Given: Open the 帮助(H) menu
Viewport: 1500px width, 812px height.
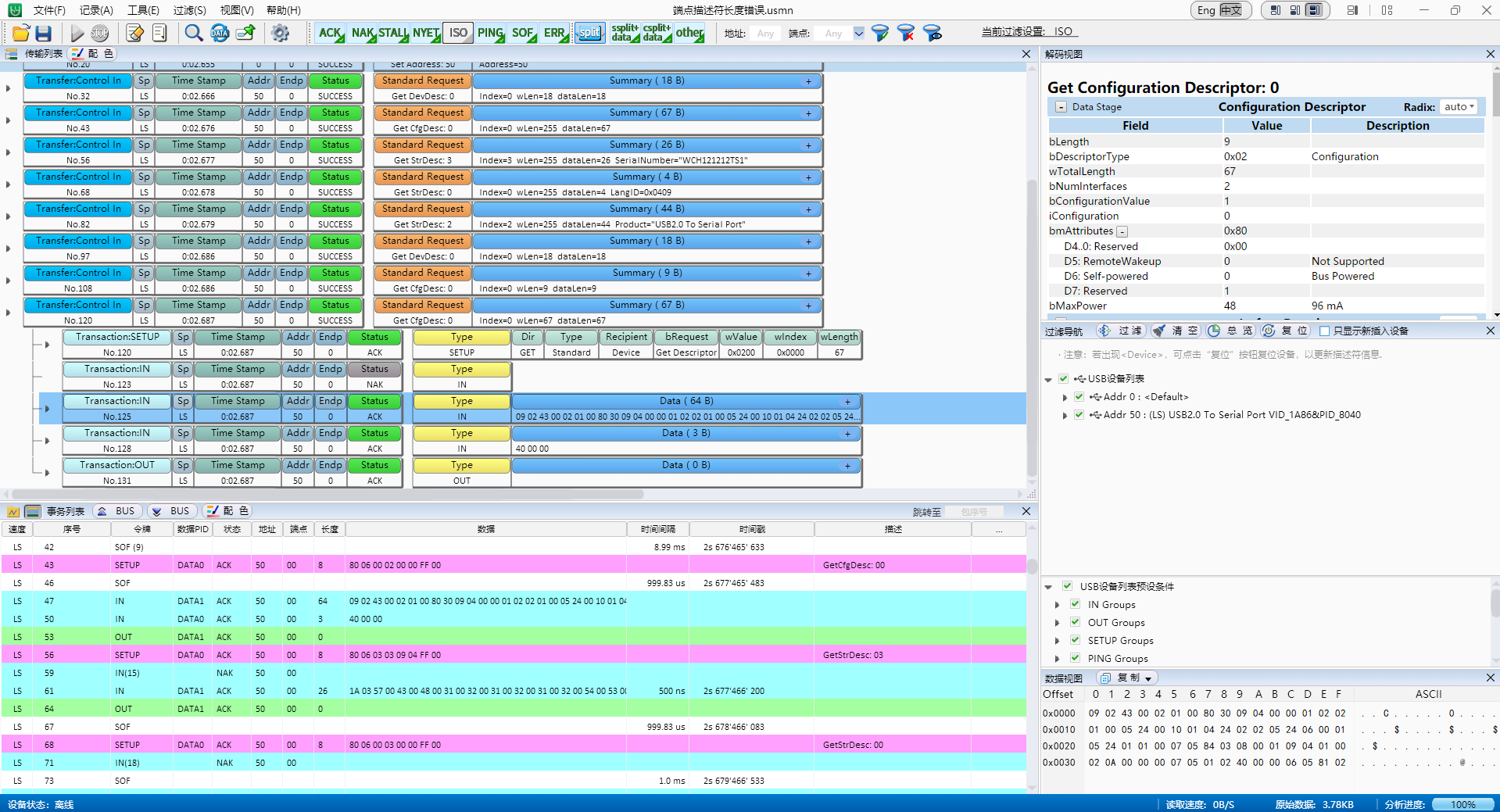Looking at the screenshot, I should 284,10.
